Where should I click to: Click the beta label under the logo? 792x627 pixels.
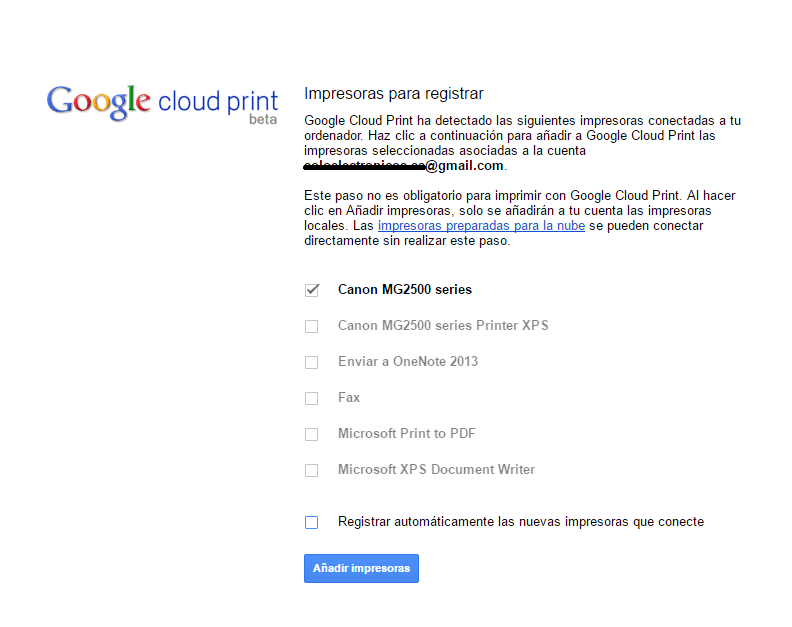263,120
